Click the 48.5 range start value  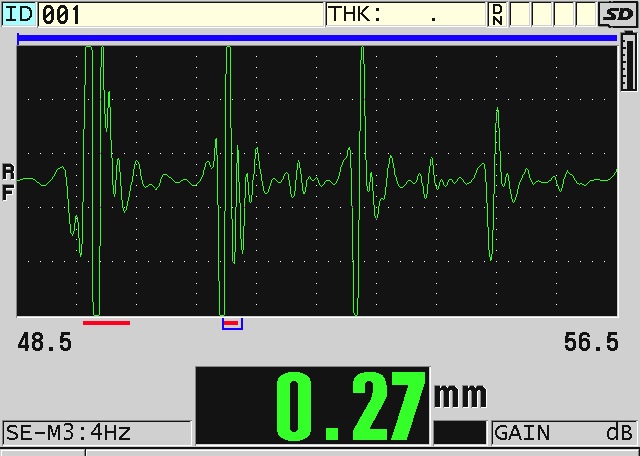coord(44,343)
